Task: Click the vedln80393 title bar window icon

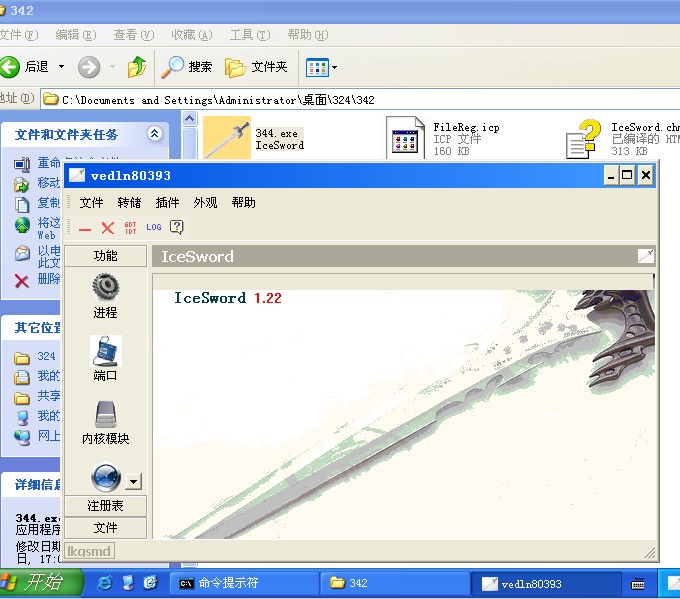Action: [77, 175]
